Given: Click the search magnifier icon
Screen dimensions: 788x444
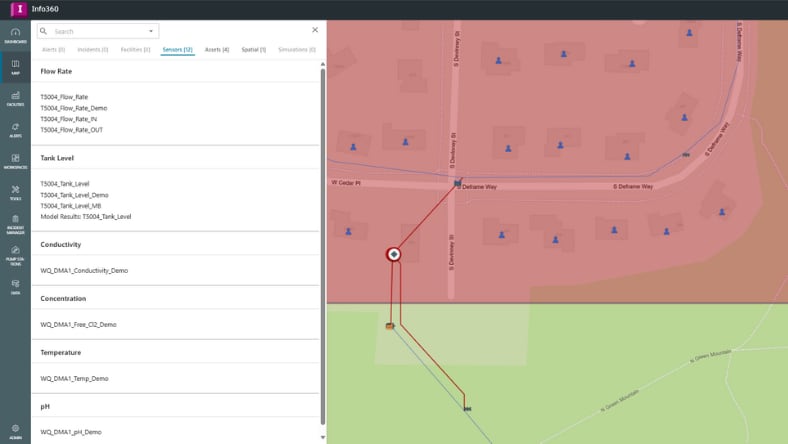Looking at the screenshot, I should pos(44,31).
